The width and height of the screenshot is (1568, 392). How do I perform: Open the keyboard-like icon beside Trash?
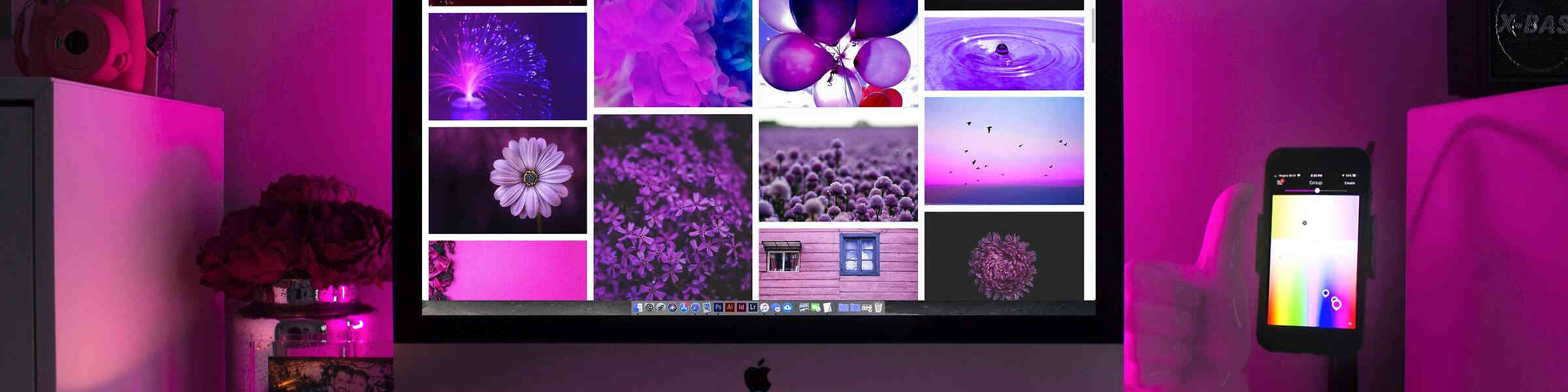pos(867,308)
